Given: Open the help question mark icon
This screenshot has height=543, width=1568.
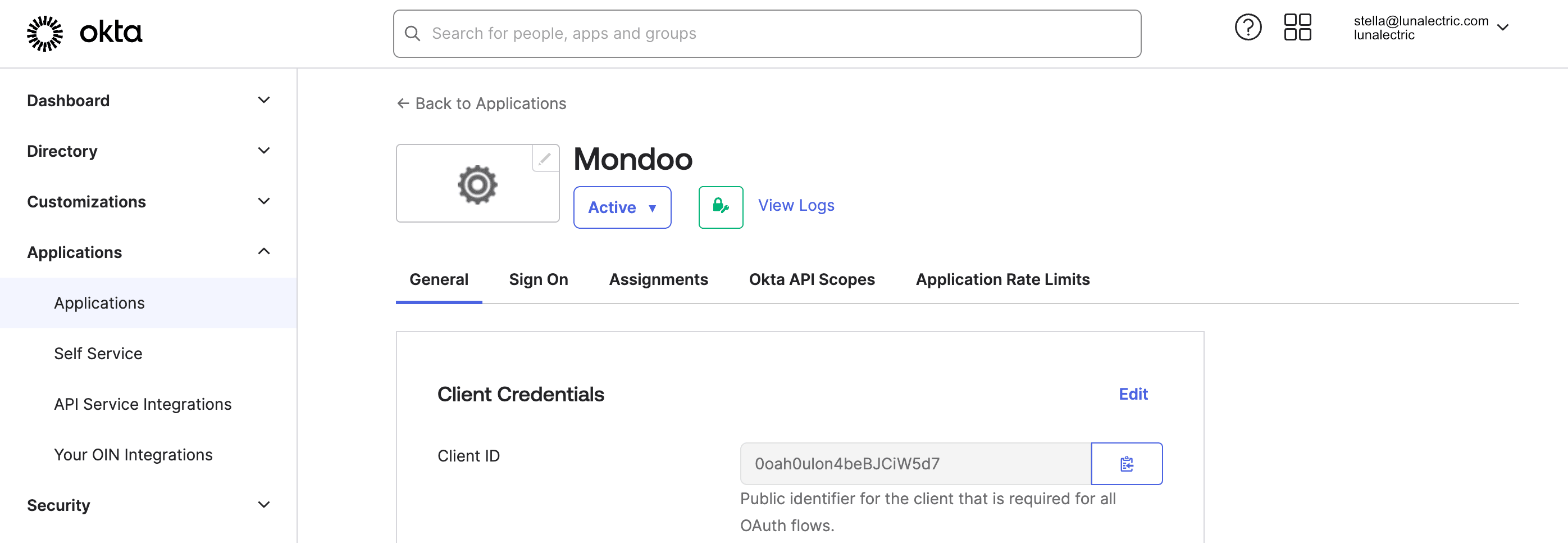Looking at the screenshot, I should 1248,27.
